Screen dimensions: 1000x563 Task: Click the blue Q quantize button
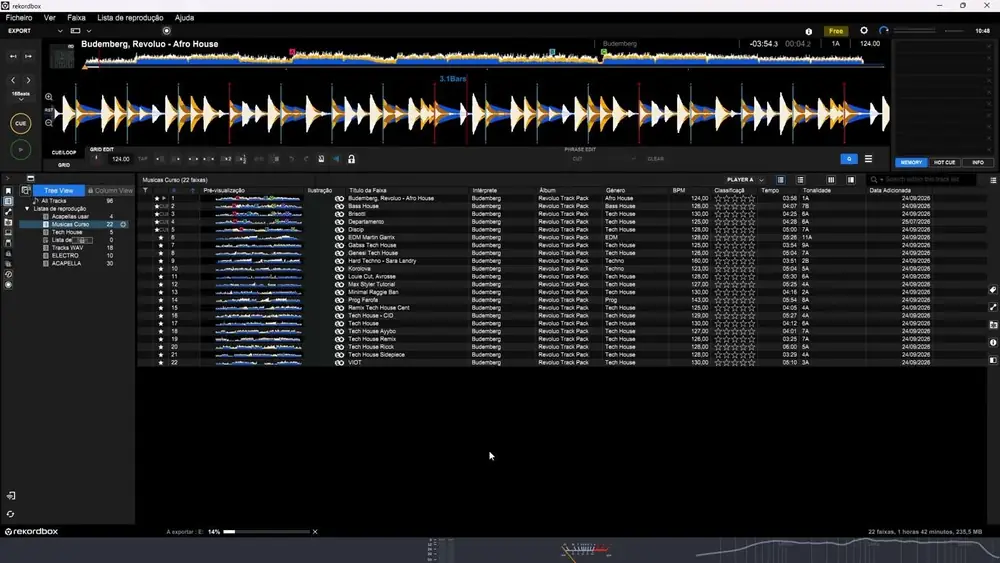point(849,159)
